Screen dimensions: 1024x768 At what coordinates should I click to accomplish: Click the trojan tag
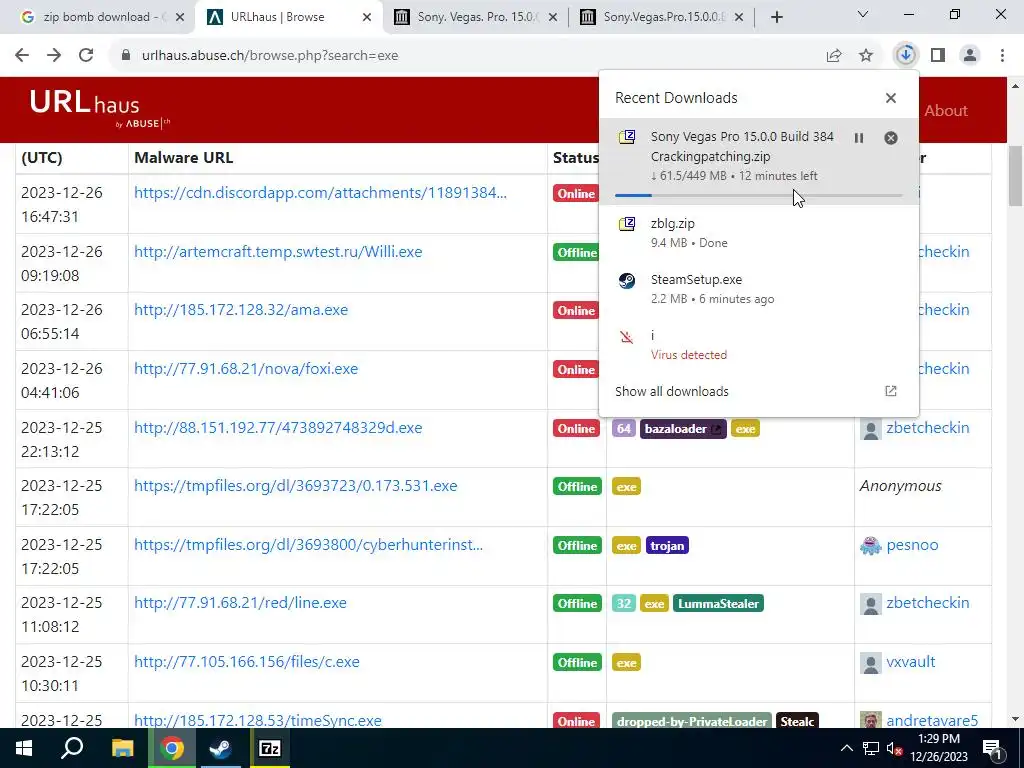[667, 545]
